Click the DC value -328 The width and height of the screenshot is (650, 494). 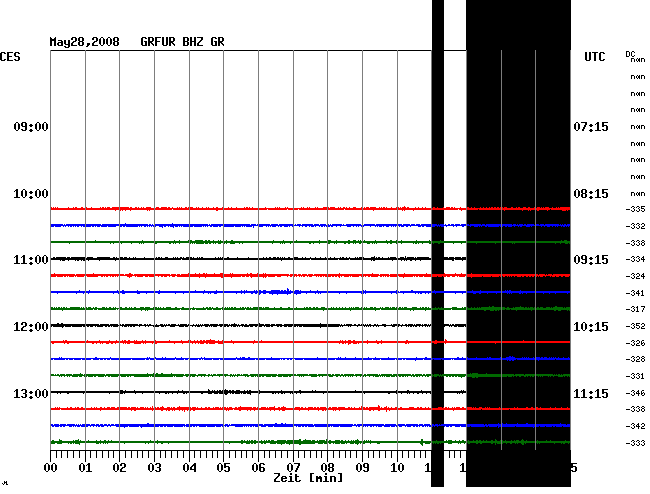tap(635, 359)
